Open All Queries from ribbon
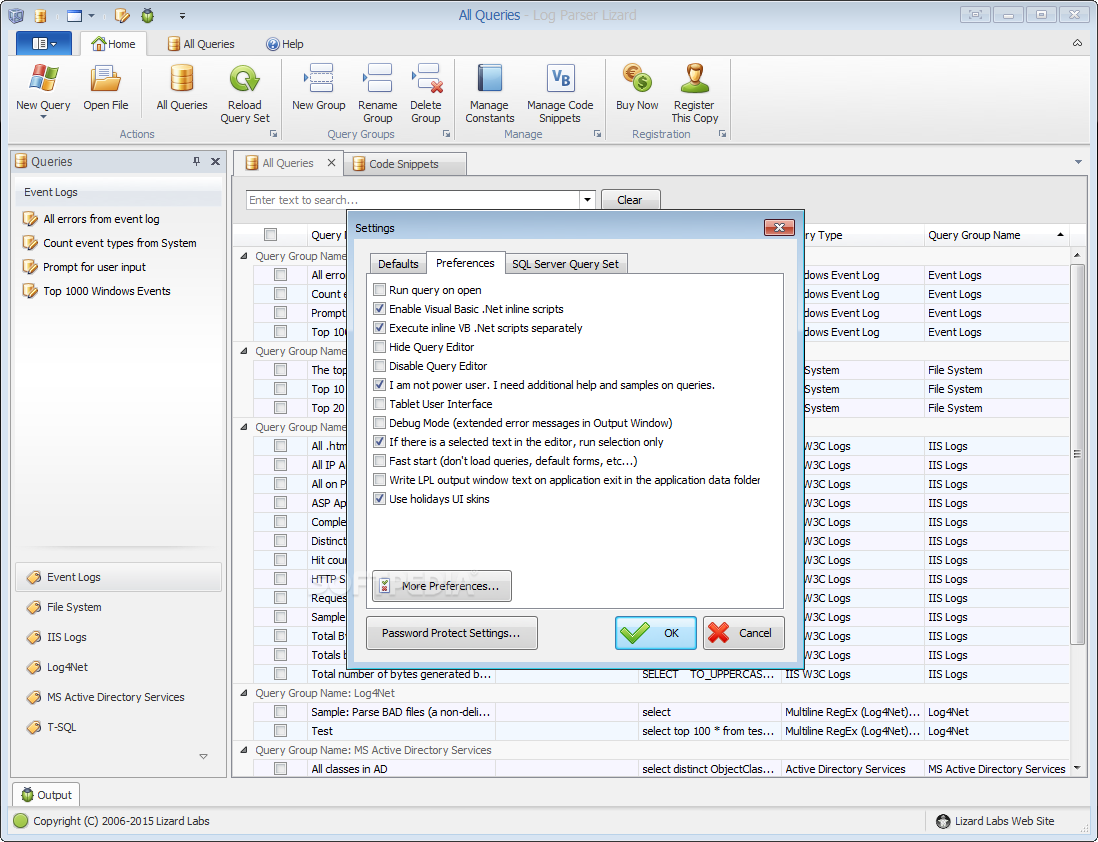The width and height of the screenshot is (1098, 842). [181, 89]
